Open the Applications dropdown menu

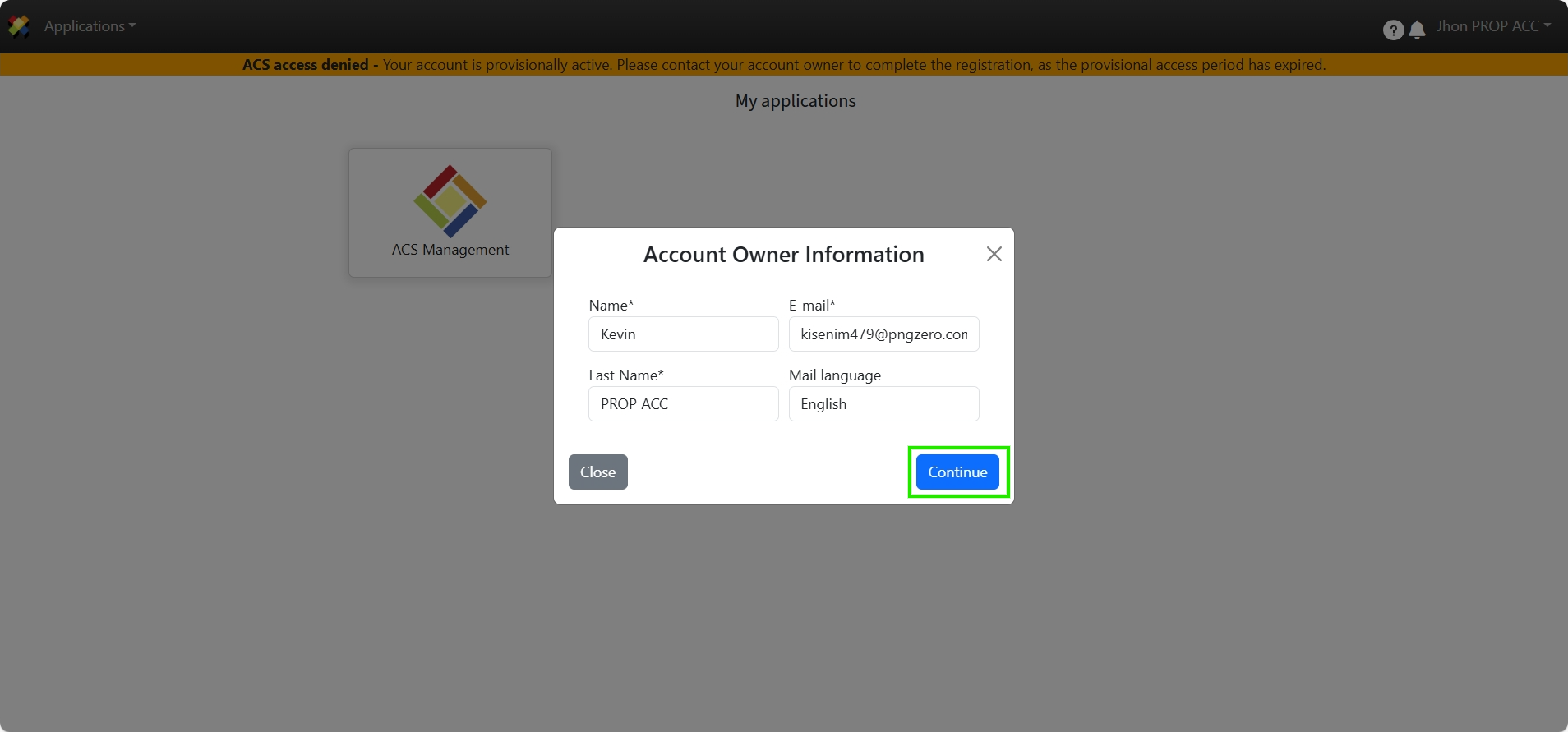point(90,26)
